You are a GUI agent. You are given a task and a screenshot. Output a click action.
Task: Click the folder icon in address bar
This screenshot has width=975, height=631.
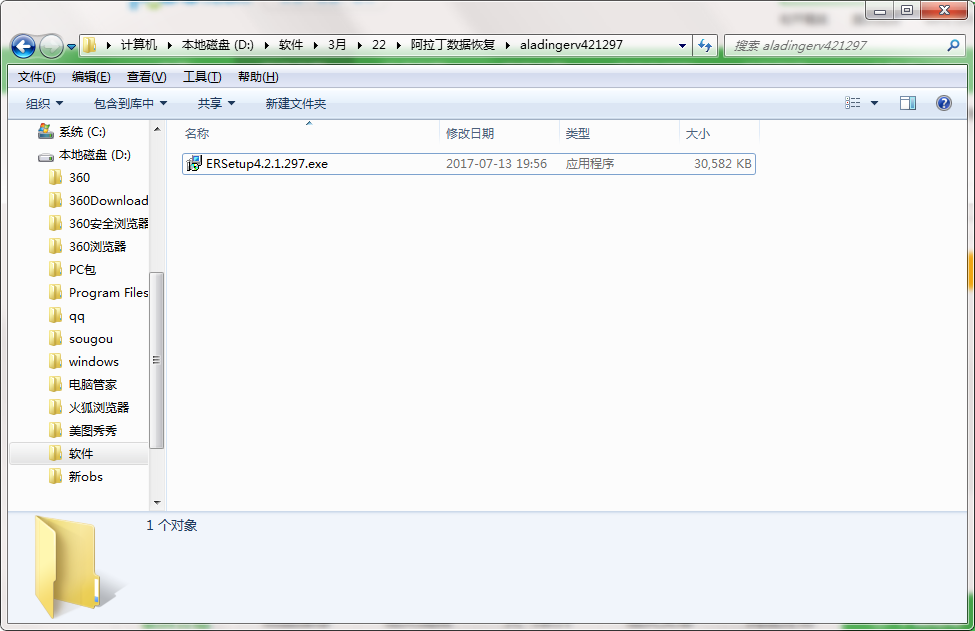(90, 45)
